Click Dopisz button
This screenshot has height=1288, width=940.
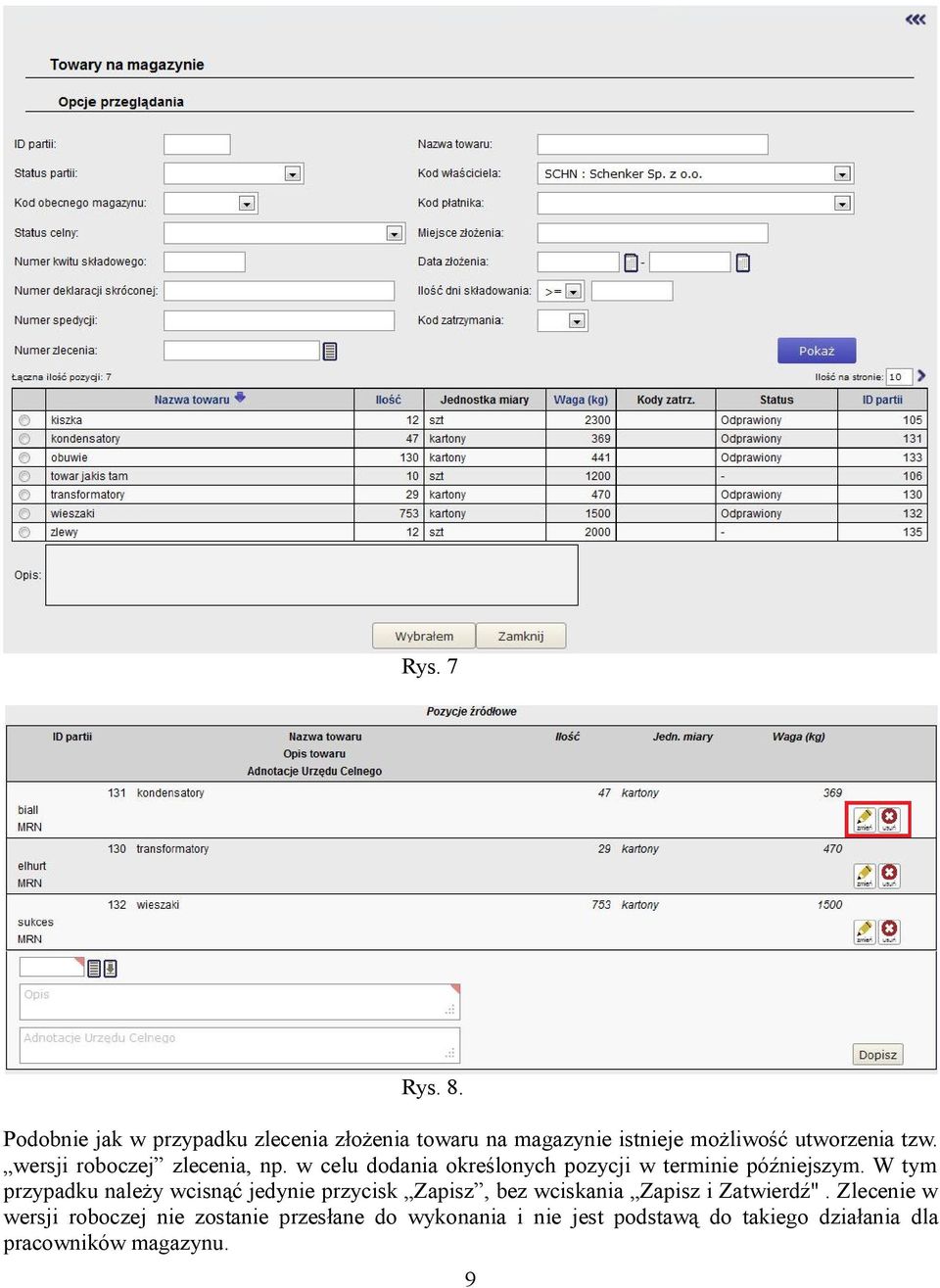tap(877, 1055)
